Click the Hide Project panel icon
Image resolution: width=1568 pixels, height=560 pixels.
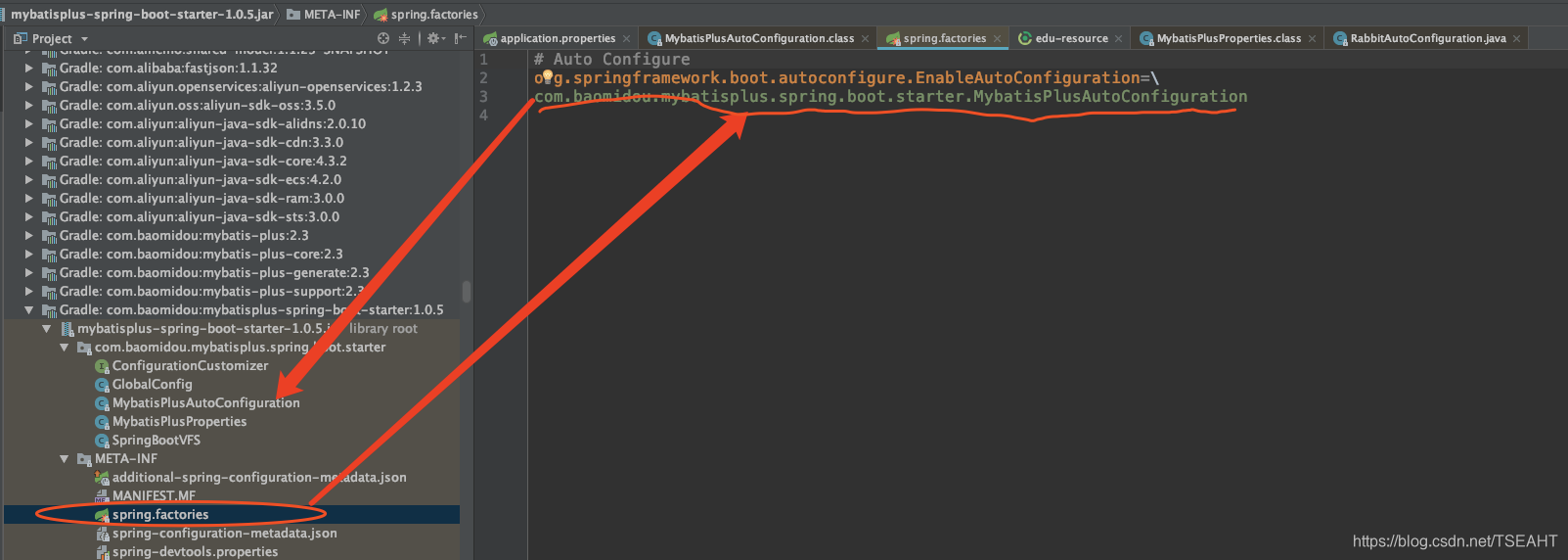tap(460, 38)
